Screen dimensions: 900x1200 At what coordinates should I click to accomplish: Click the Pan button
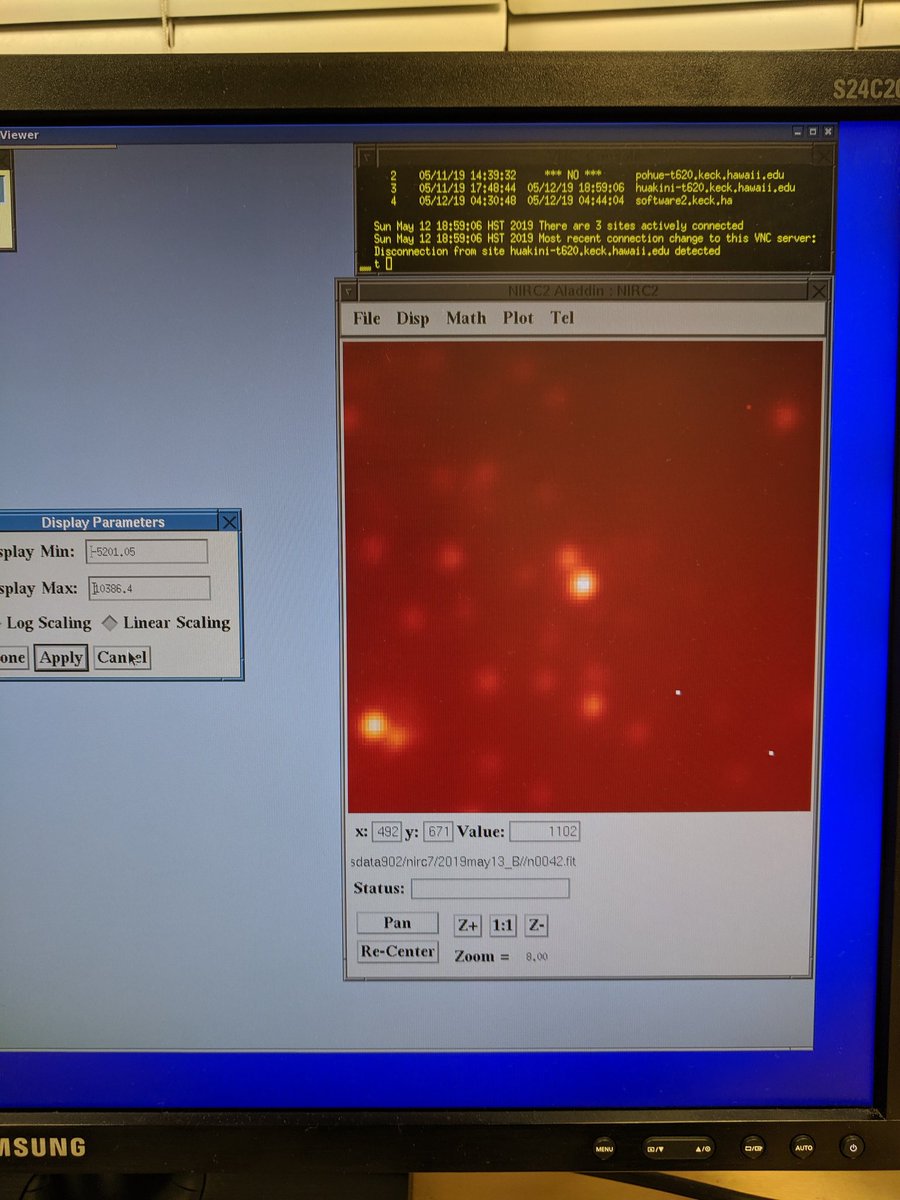397,923
